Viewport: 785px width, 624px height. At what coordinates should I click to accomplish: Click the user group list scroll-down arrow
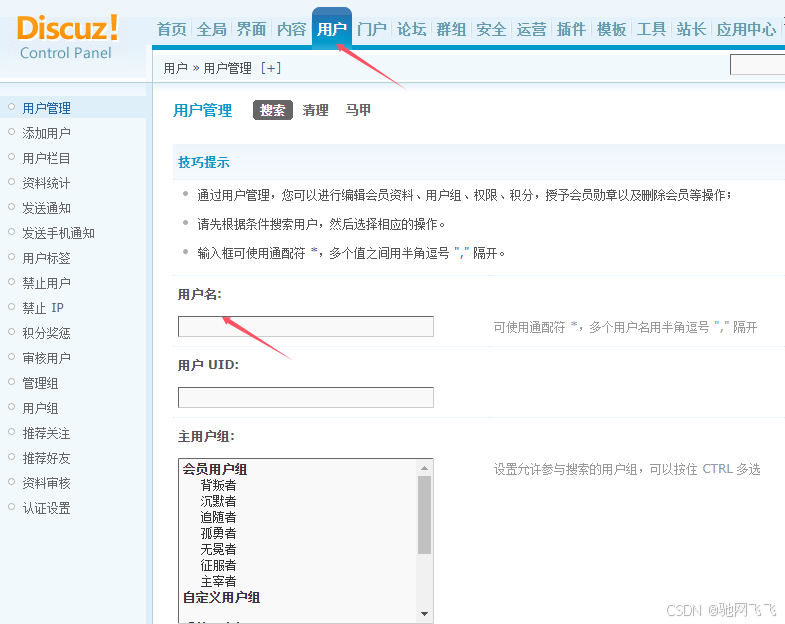(425, 614)
